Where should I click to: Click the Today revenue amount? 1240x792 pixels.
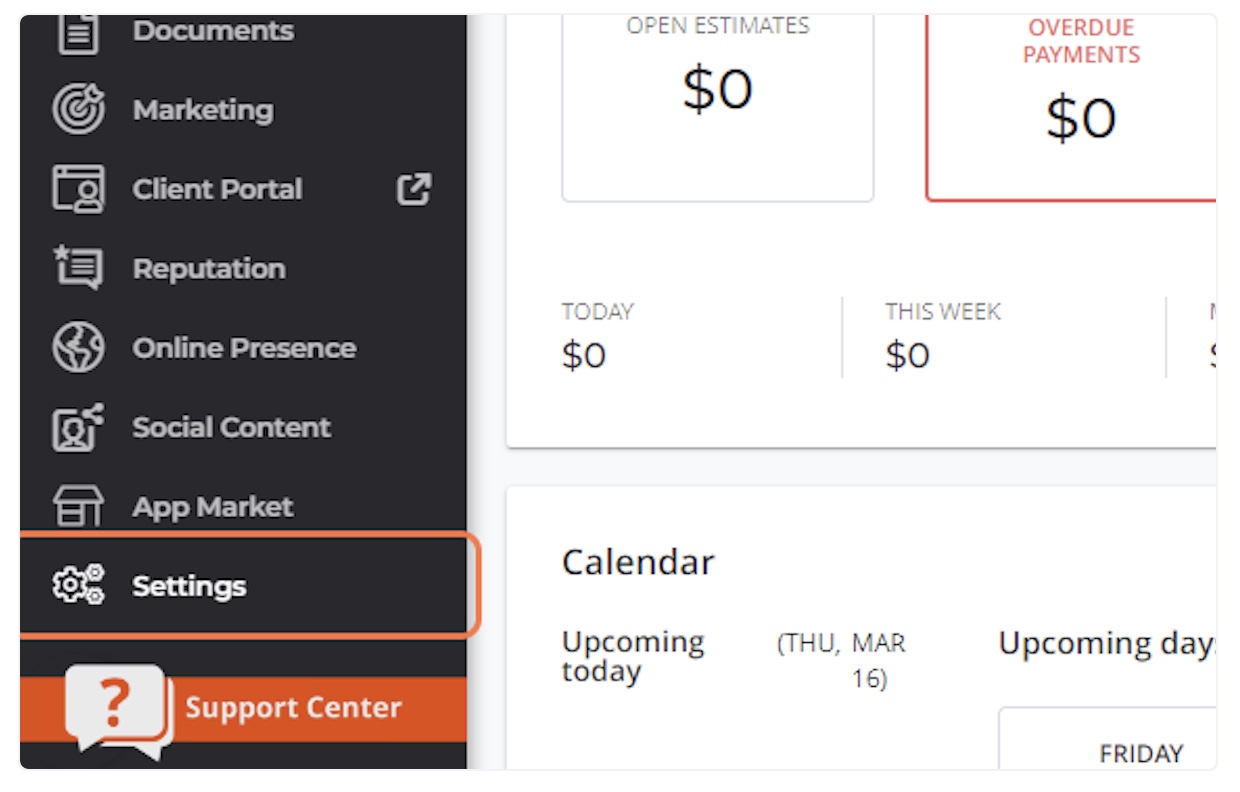pos(584,356)
